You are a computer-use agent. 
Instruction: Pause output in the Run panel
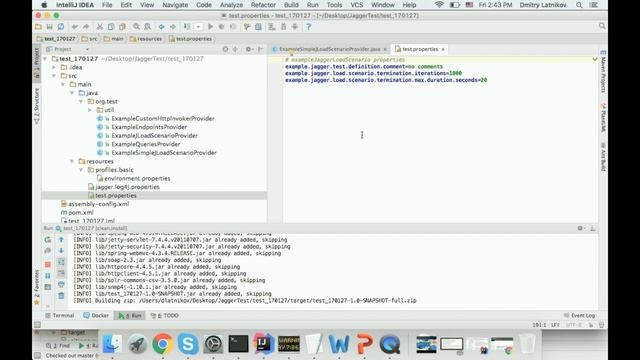pyautogui.click(x=48, y=276)
